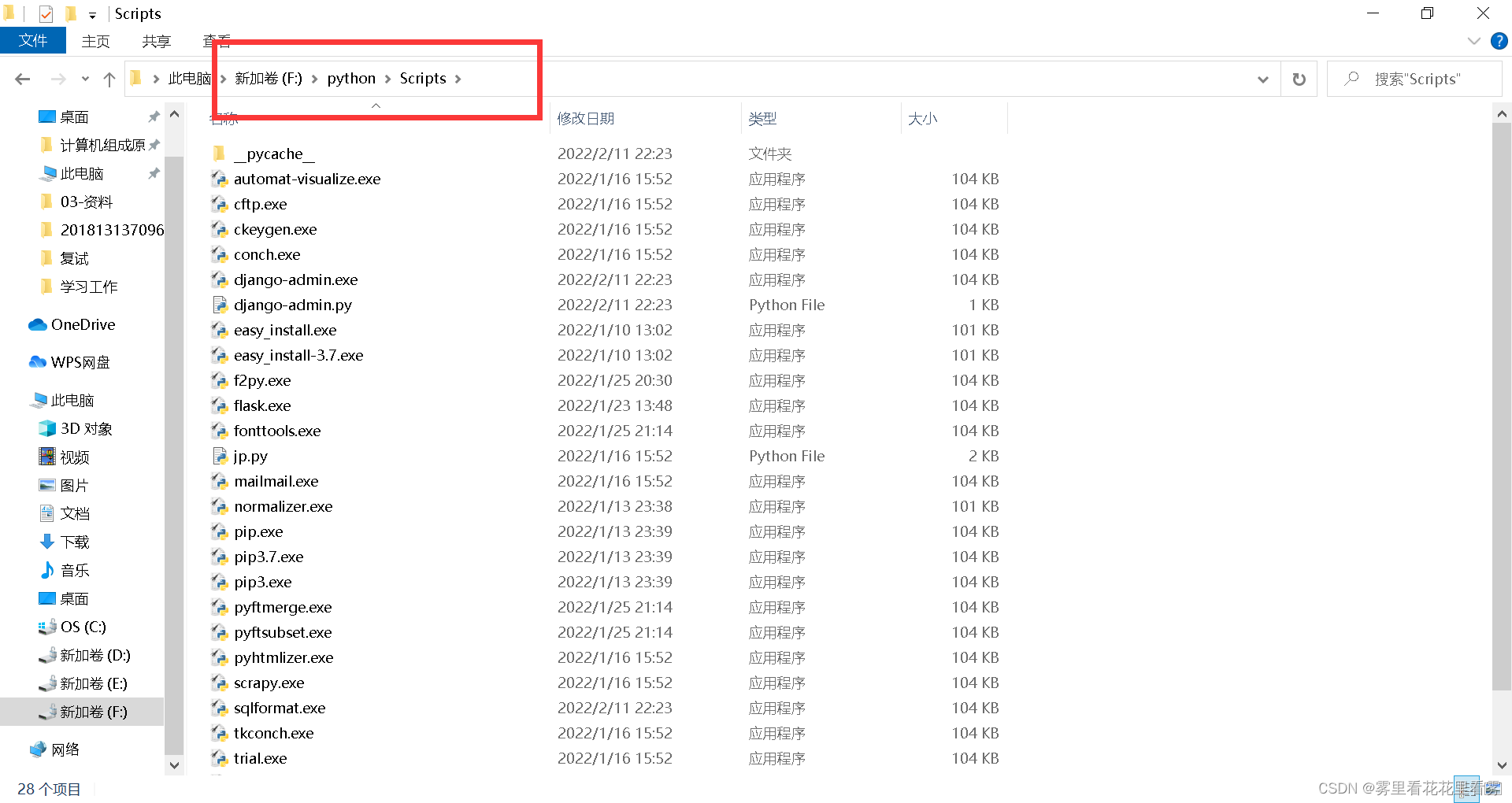Select the fonttools.exe file
The image size is (1512, 803).
(277, 431)
